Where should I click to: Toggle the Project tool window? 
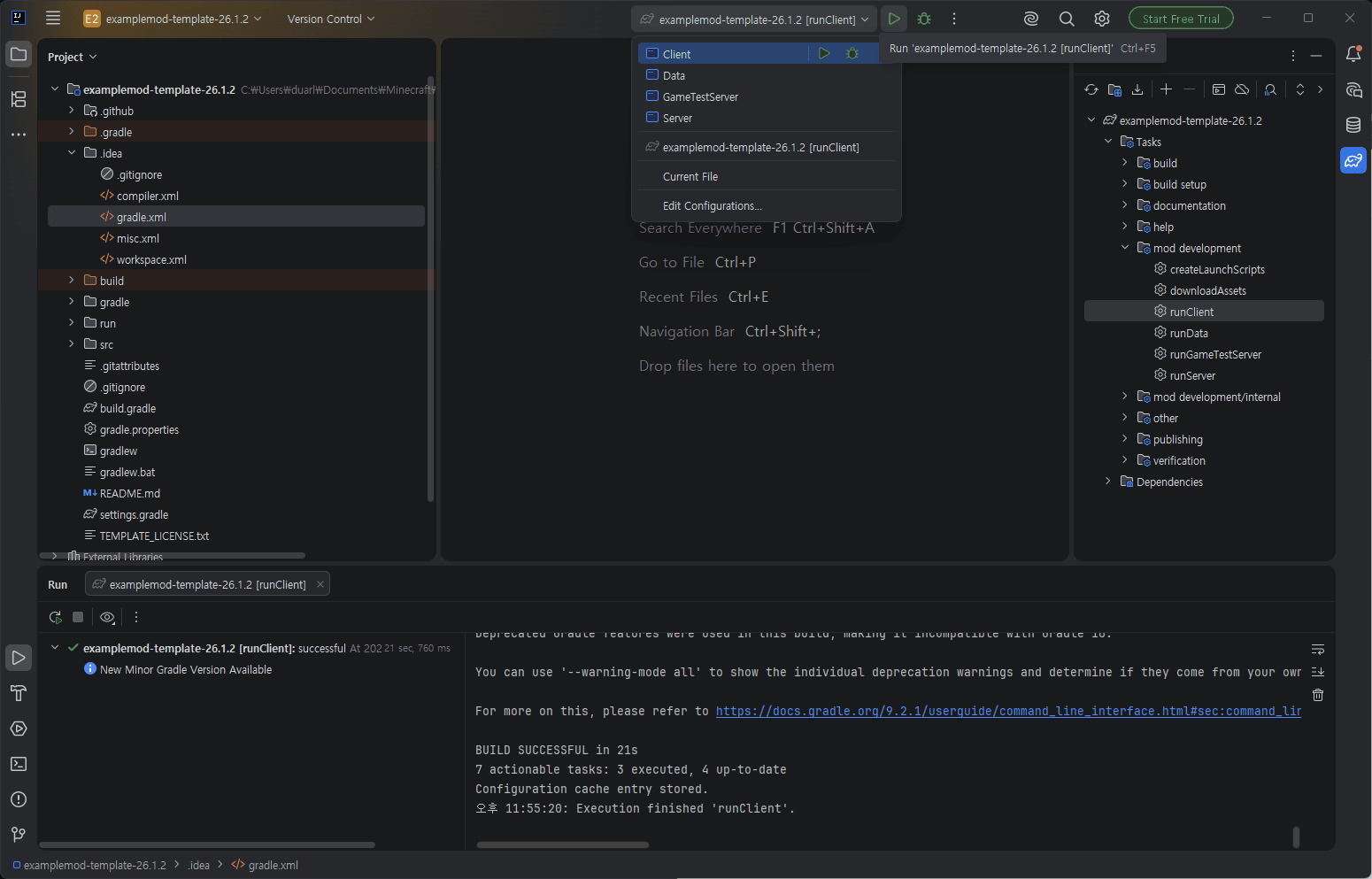tap(19, 55)
